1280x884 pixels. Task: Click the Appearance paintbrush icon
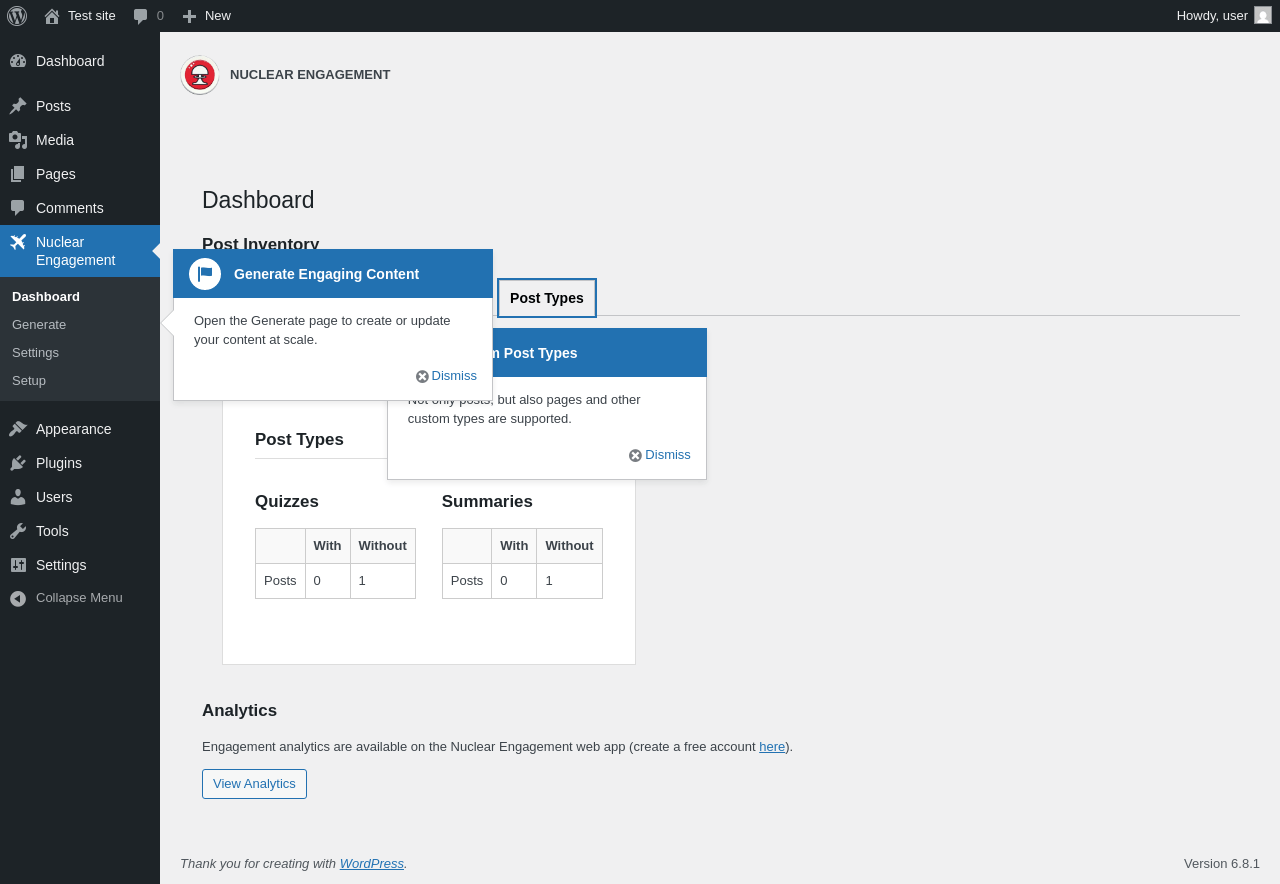18,429
